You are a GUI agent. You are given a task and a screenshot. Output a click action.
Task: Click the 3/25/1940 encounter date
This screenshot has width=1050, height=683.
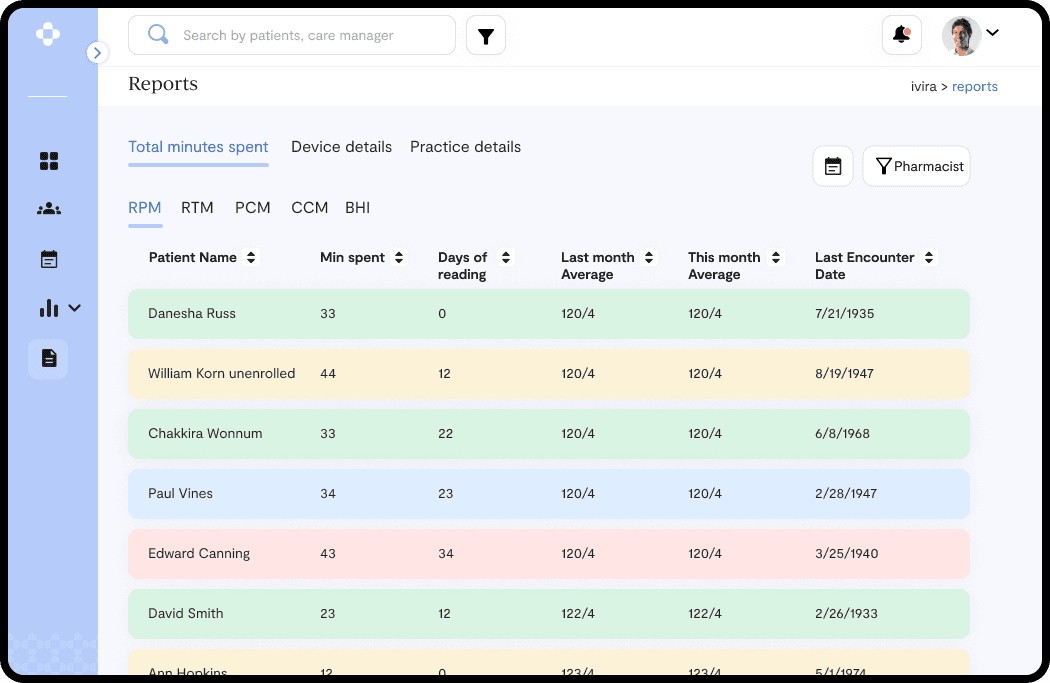846,554
